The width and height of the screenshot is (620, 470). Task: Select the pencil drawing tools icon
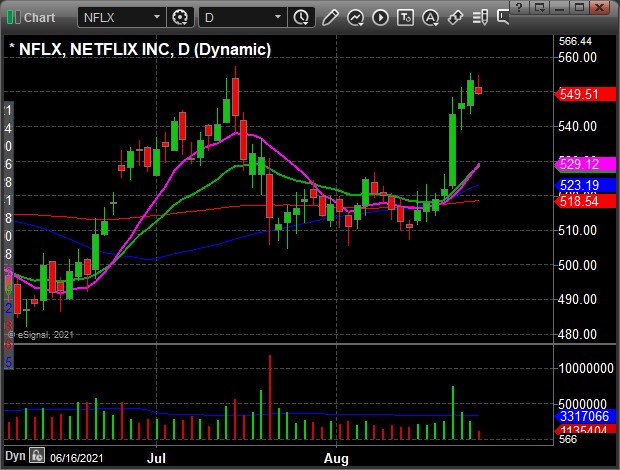[330, 17]
